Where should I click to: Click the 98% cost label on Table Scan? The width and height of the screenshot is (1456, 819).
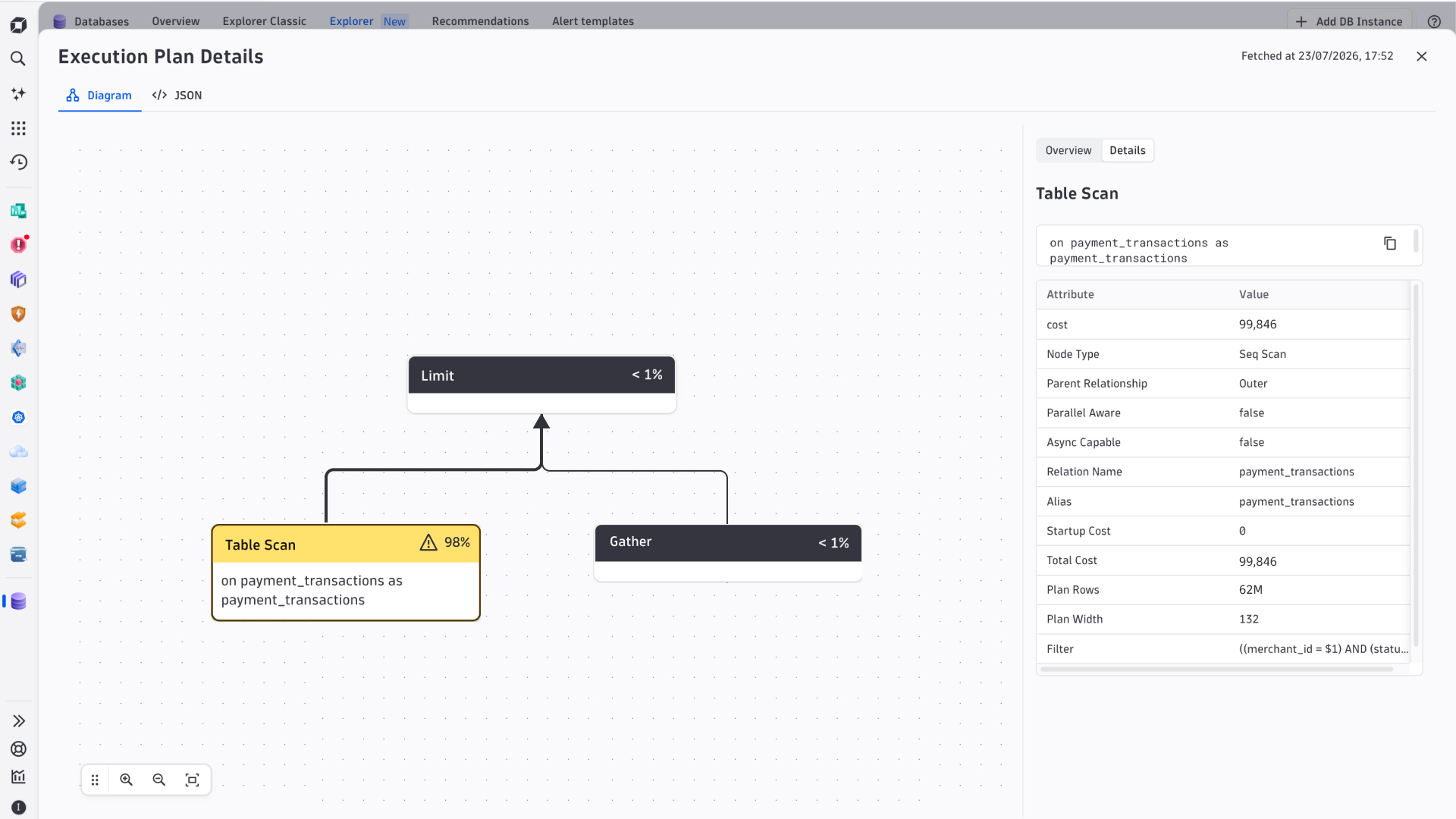[457, 542]
